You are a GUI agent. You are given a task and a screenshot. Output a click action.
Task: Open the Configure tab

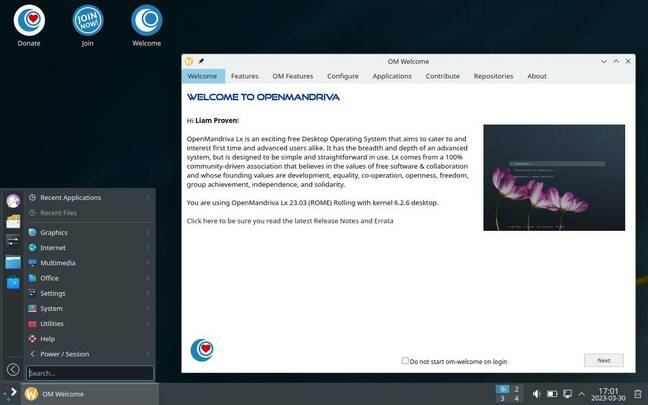click(343, 76)
